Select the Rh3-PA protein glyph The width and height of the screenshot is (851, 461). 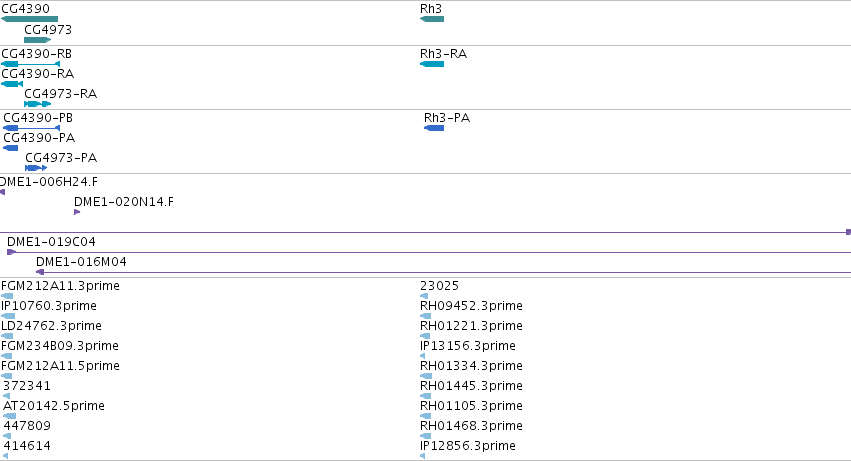pyautogui.click(x=434, y=128)
